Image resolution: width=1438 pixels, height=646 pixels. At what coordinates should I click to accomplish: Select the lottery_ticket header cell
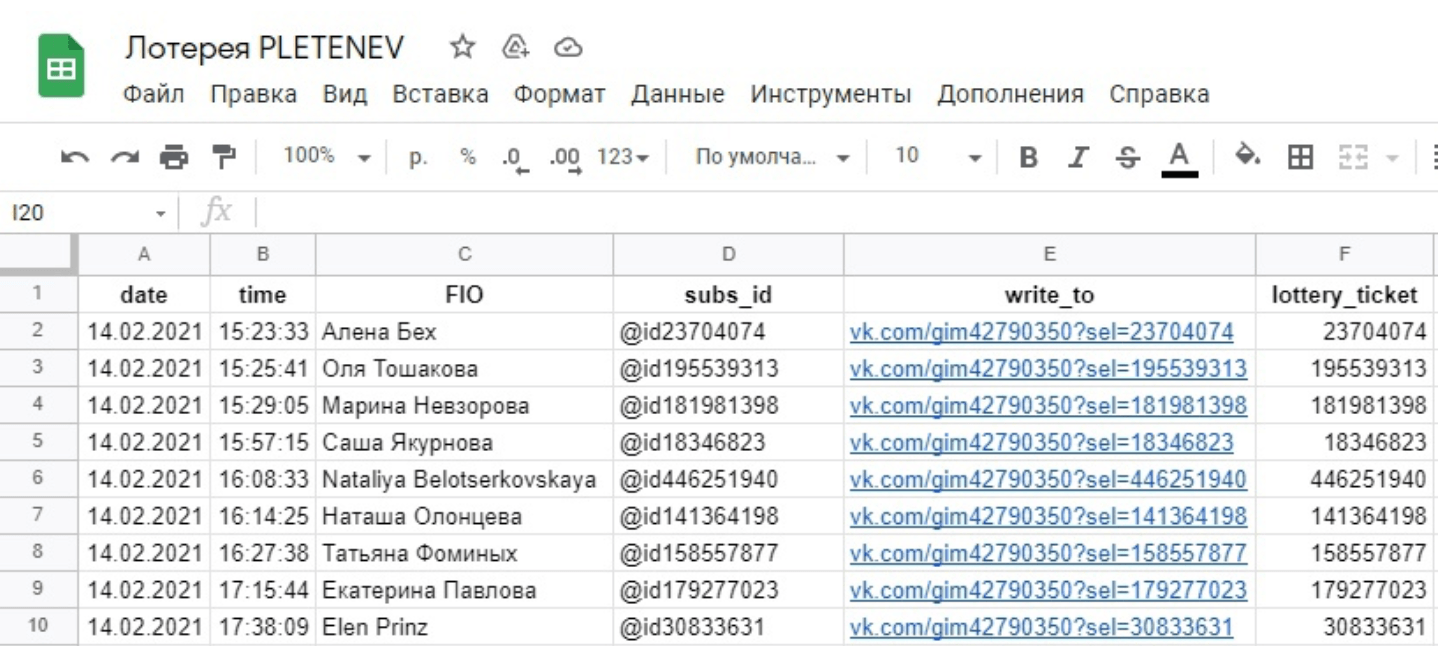click(x=1345, y=294)
